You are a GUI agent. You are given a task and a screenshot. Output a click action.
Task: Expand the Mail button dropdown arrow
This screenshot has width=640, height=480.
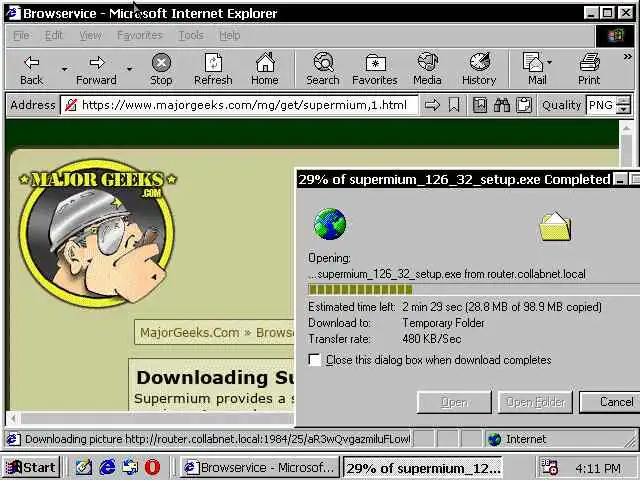coord(549,62)
